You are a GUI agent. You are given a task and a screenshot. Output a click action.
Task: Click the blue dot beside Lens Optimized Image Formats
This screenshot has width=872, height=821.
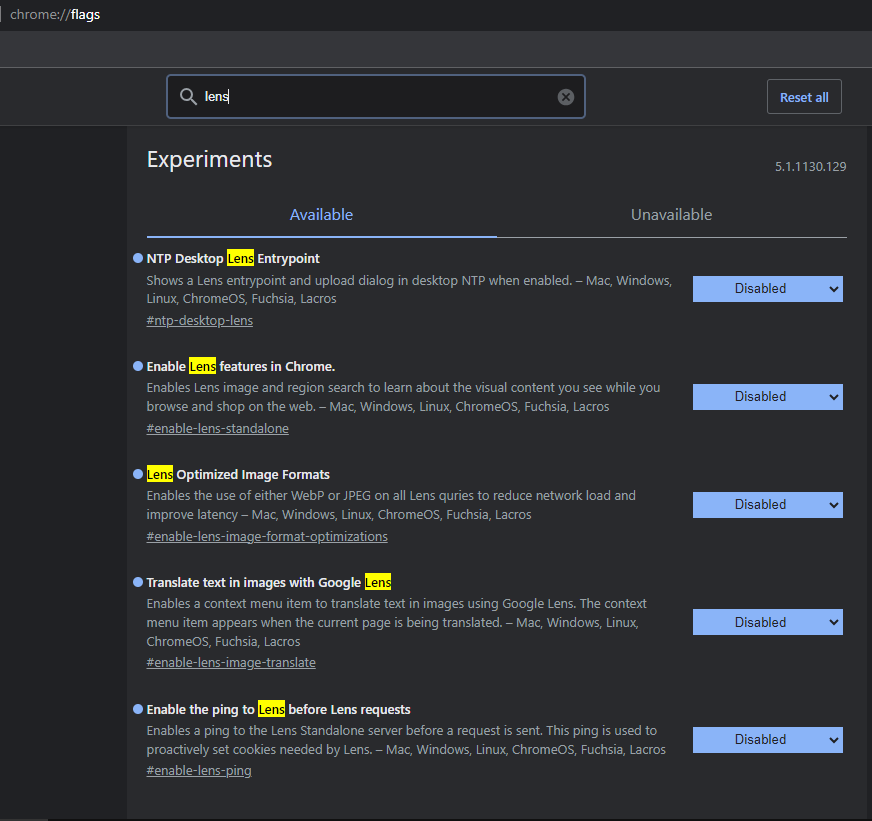[x=138, y=474]
